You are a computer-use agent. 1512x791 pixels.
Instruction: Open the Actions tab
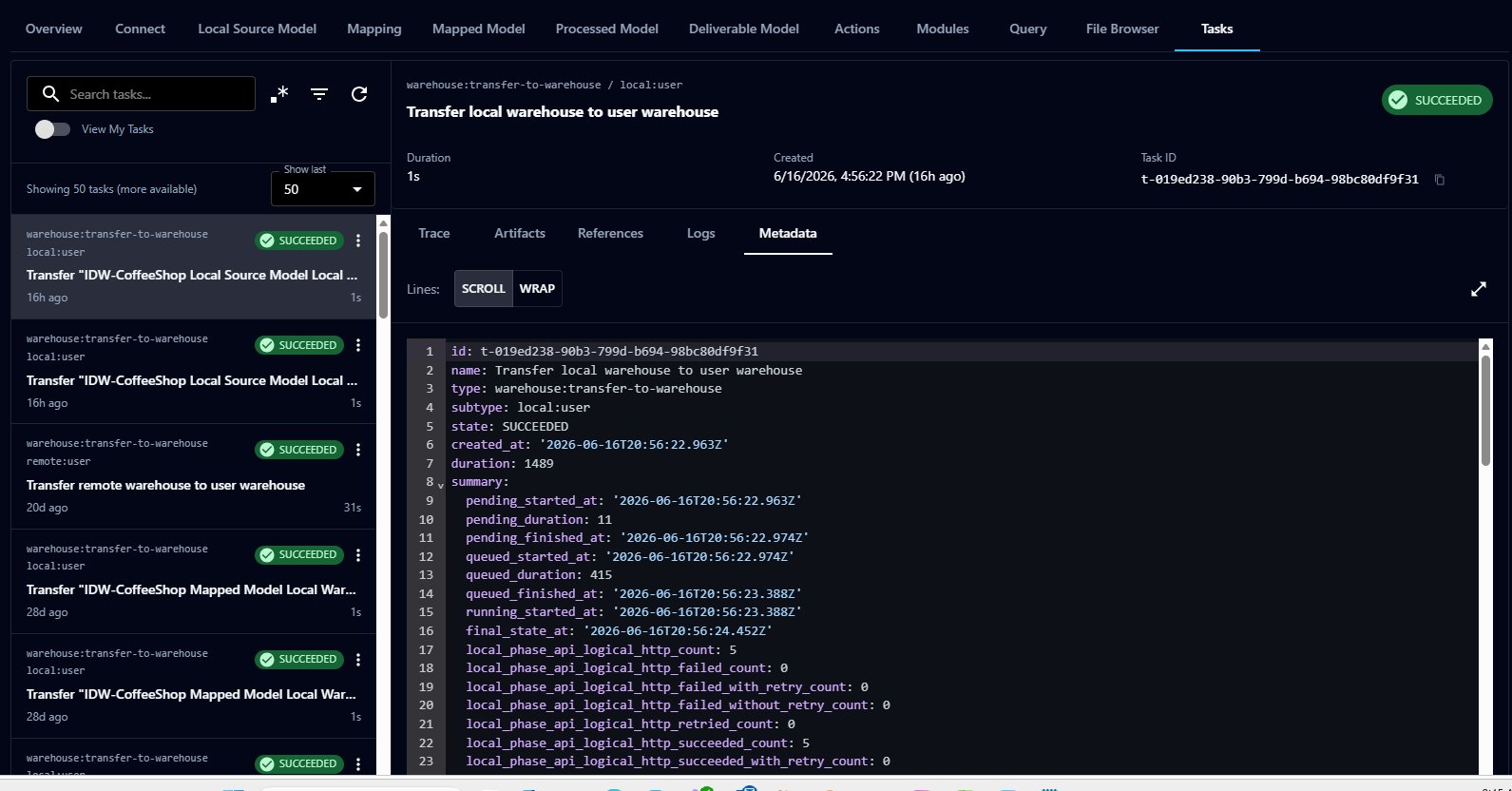(857, 29)
